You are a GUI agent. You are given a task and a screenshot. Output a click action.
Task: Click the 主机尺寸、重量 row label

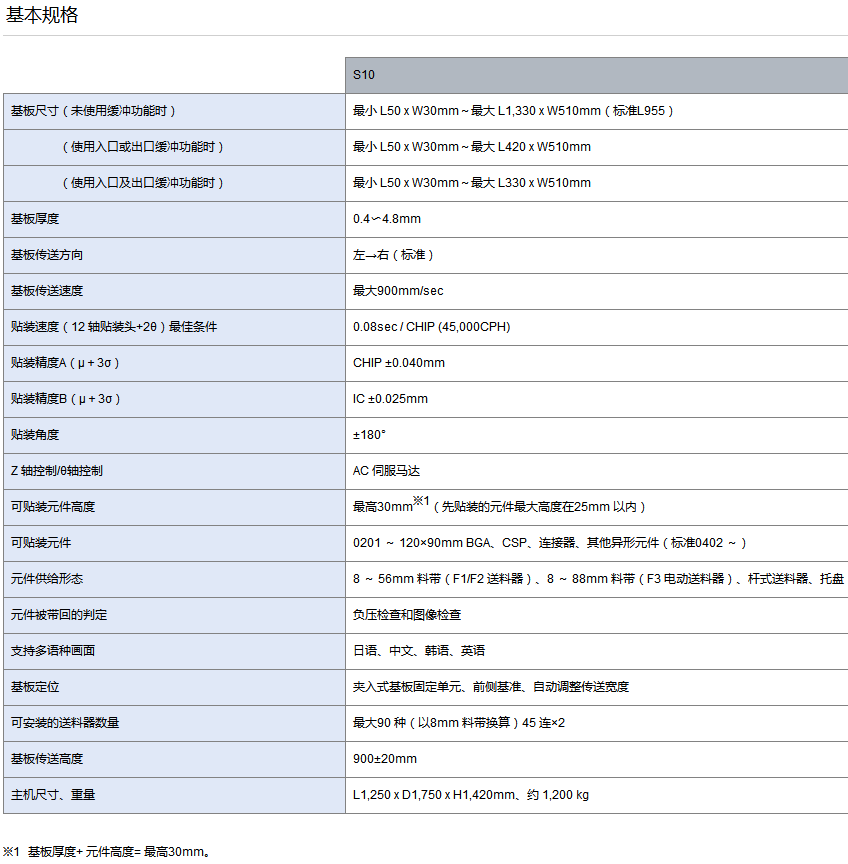click(53, 795)
